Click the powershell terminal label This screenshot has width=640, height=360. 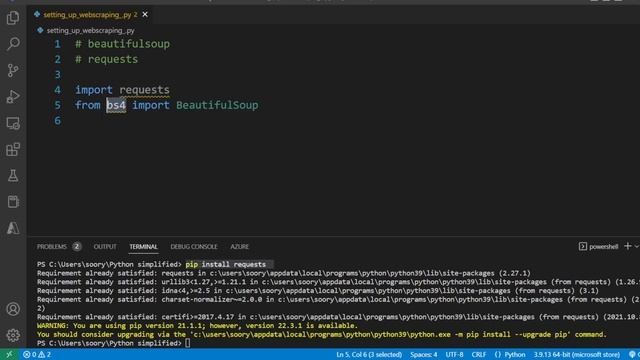point(598,247)
